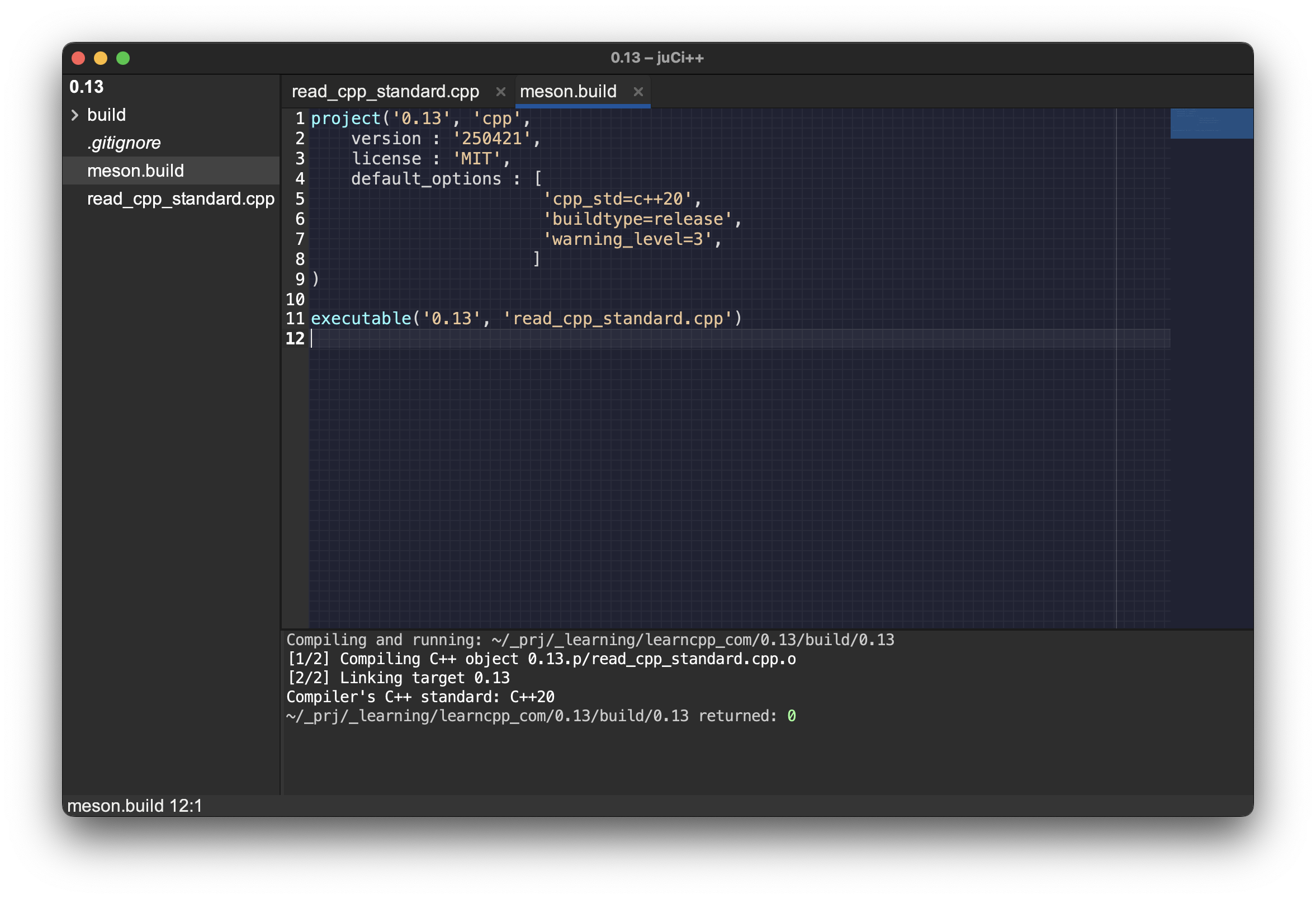Image resolution: width=1316 pixels, height=899 pixels.
Task: Place cursor on empty line 12
Action: pyautogui.click(x=739, y=339)
